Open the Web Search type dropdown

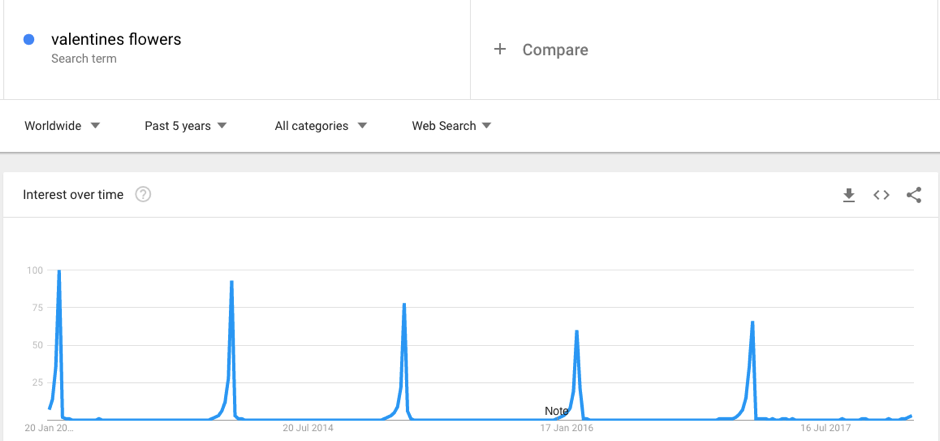pyautogui.click(x=451, y=126)
